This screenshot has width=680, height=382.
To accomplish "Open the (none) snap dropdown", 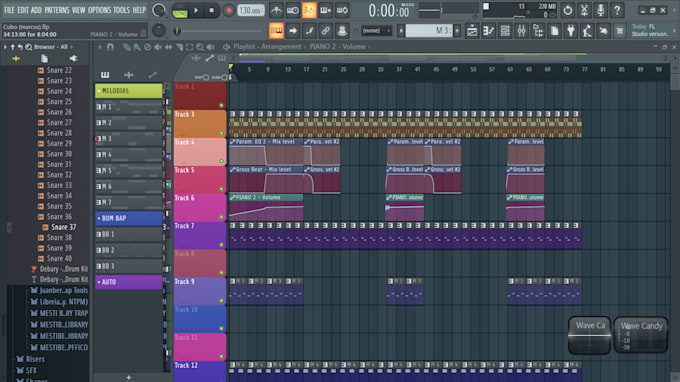I will click(376, 31).
